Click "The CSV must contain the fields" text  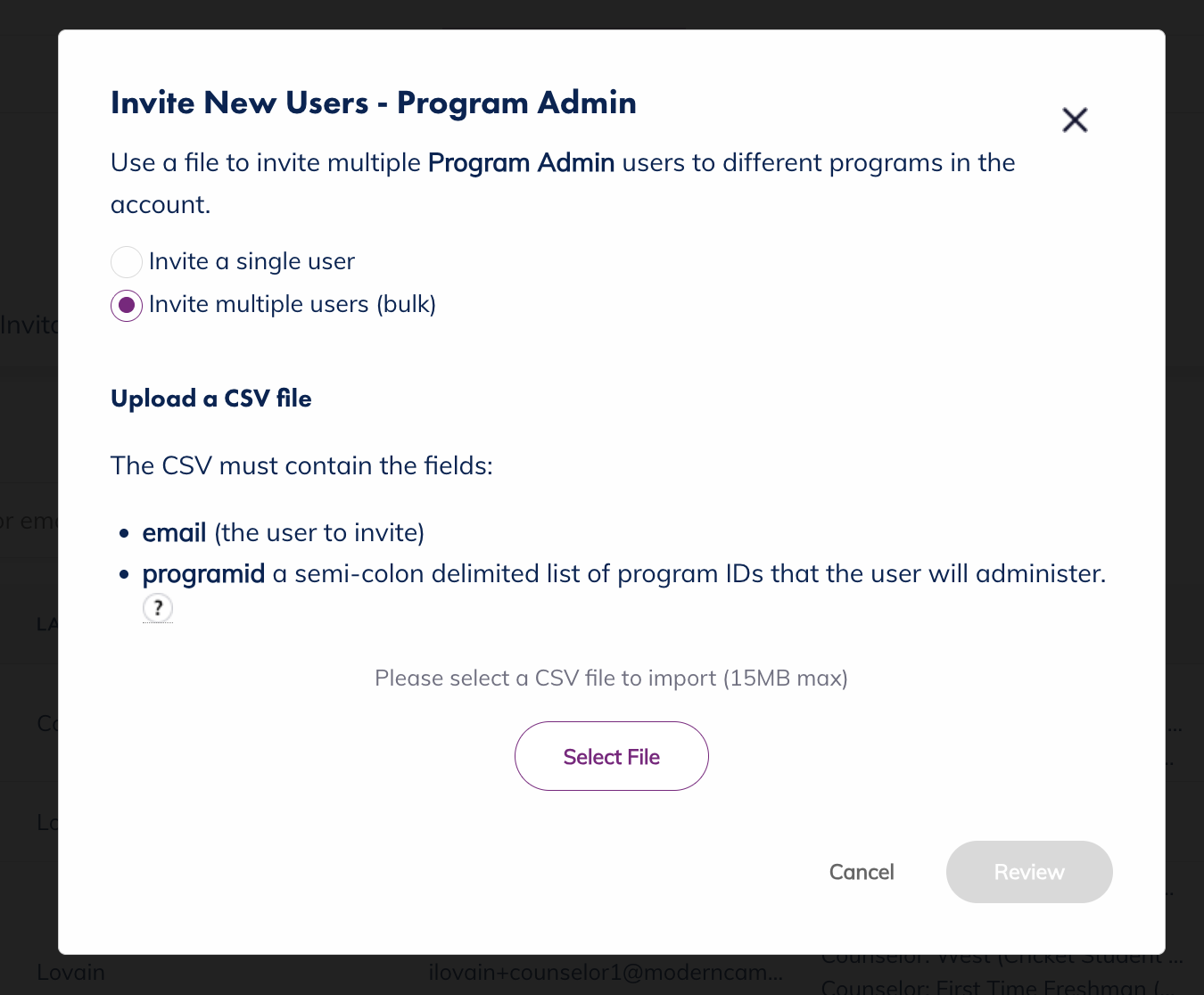click(301, 465)
